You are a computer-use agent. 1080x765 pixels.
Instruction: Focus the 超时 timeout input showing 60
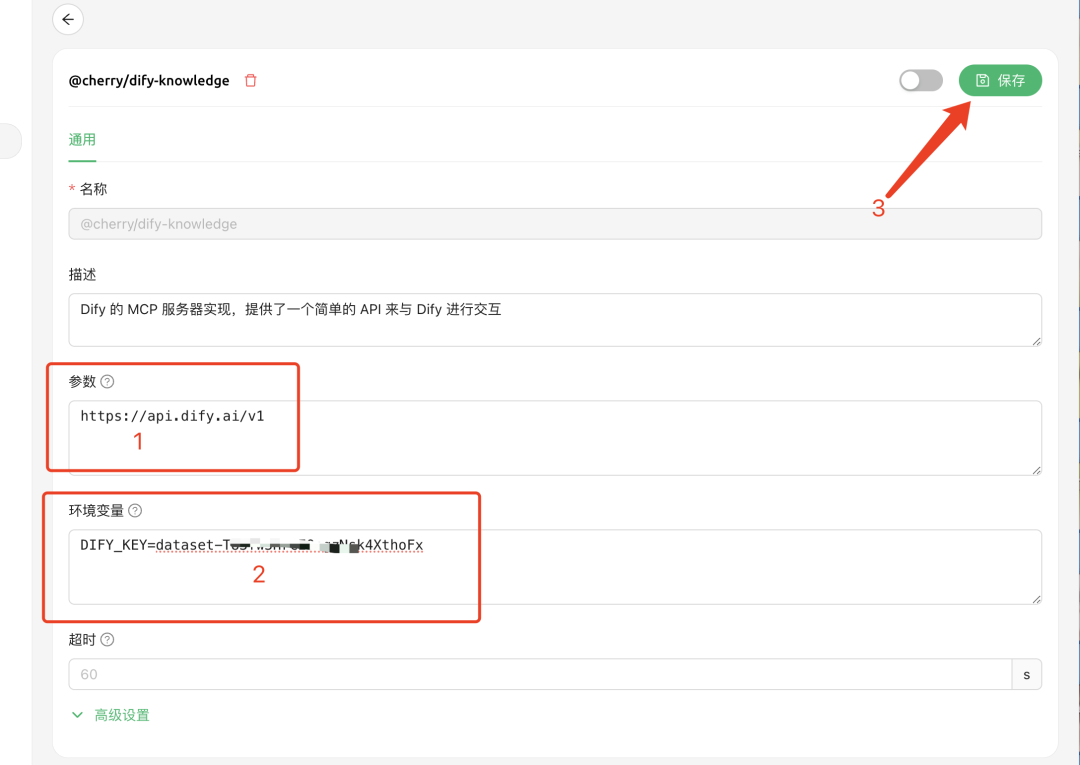(540, 674)
